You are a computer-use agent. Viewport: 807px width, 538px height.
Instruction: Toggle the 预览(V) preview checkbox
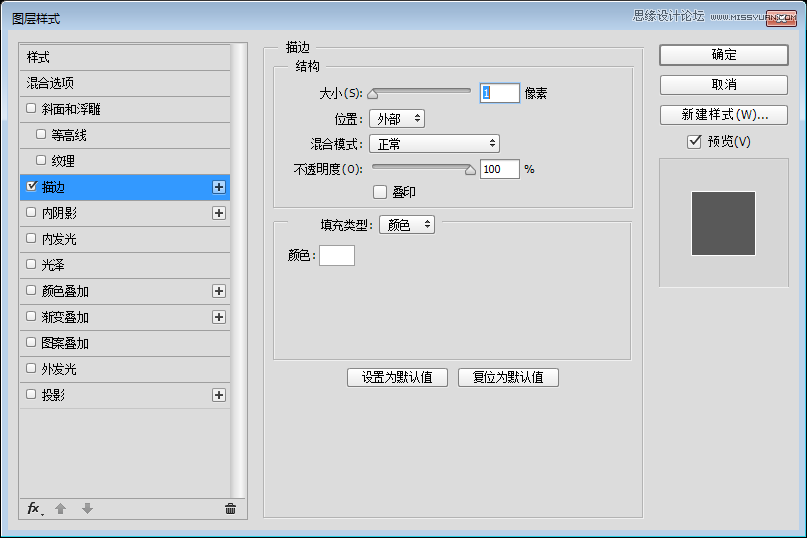[x=694, y=141]
